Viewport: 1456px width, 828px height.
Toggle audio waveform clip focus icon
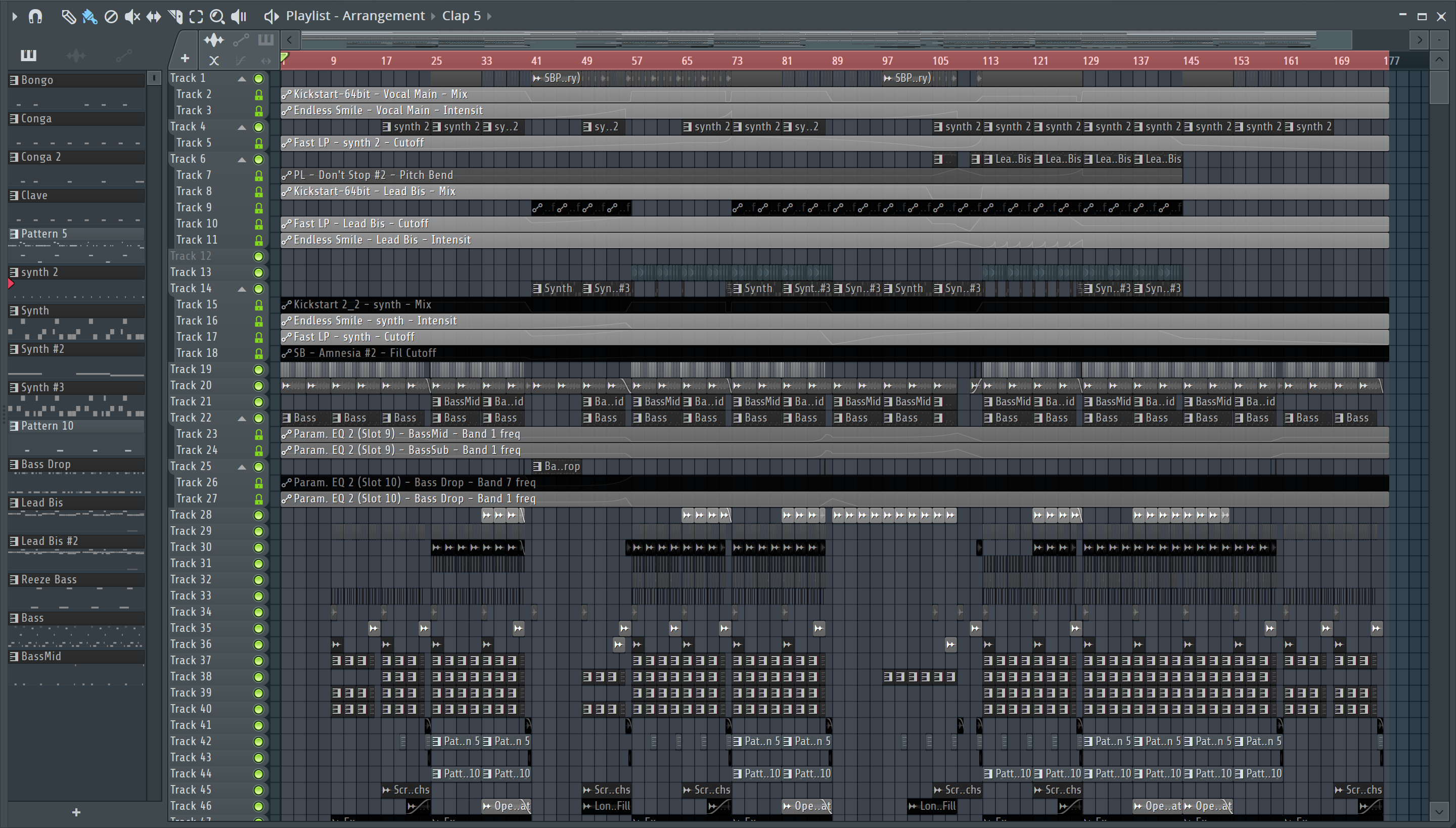point(214,40)
